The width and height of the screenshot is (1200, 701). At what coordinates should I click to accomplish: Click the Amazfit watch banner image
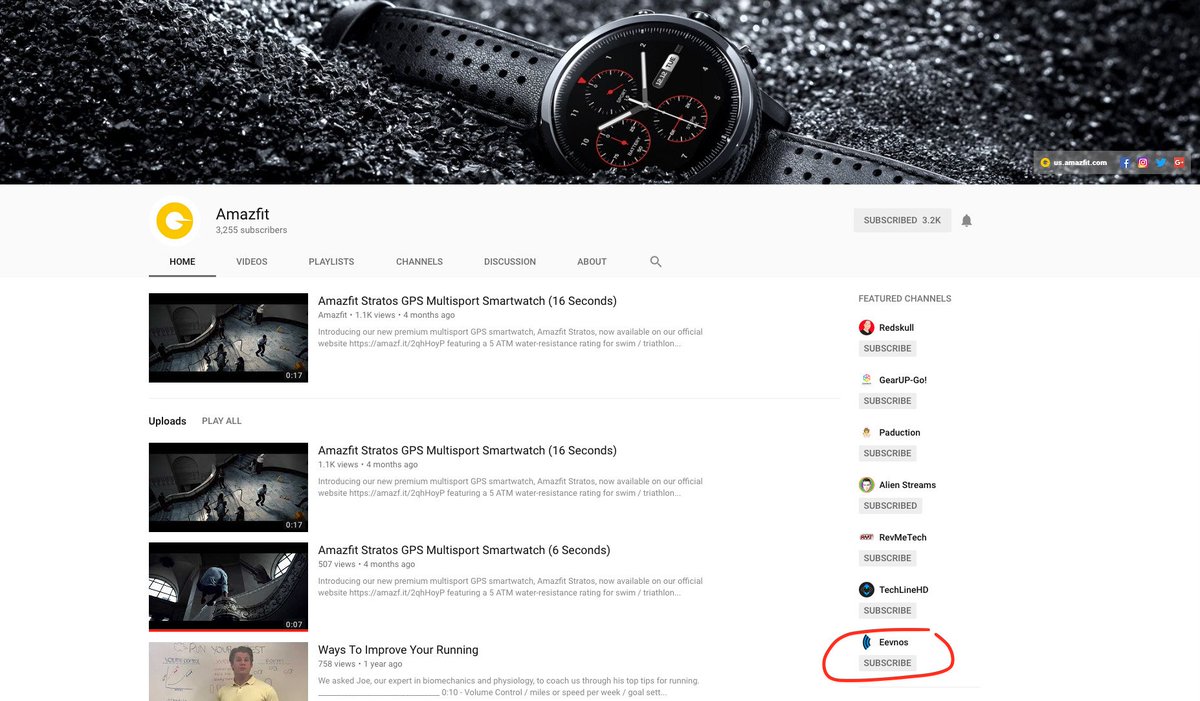[600, 92]
